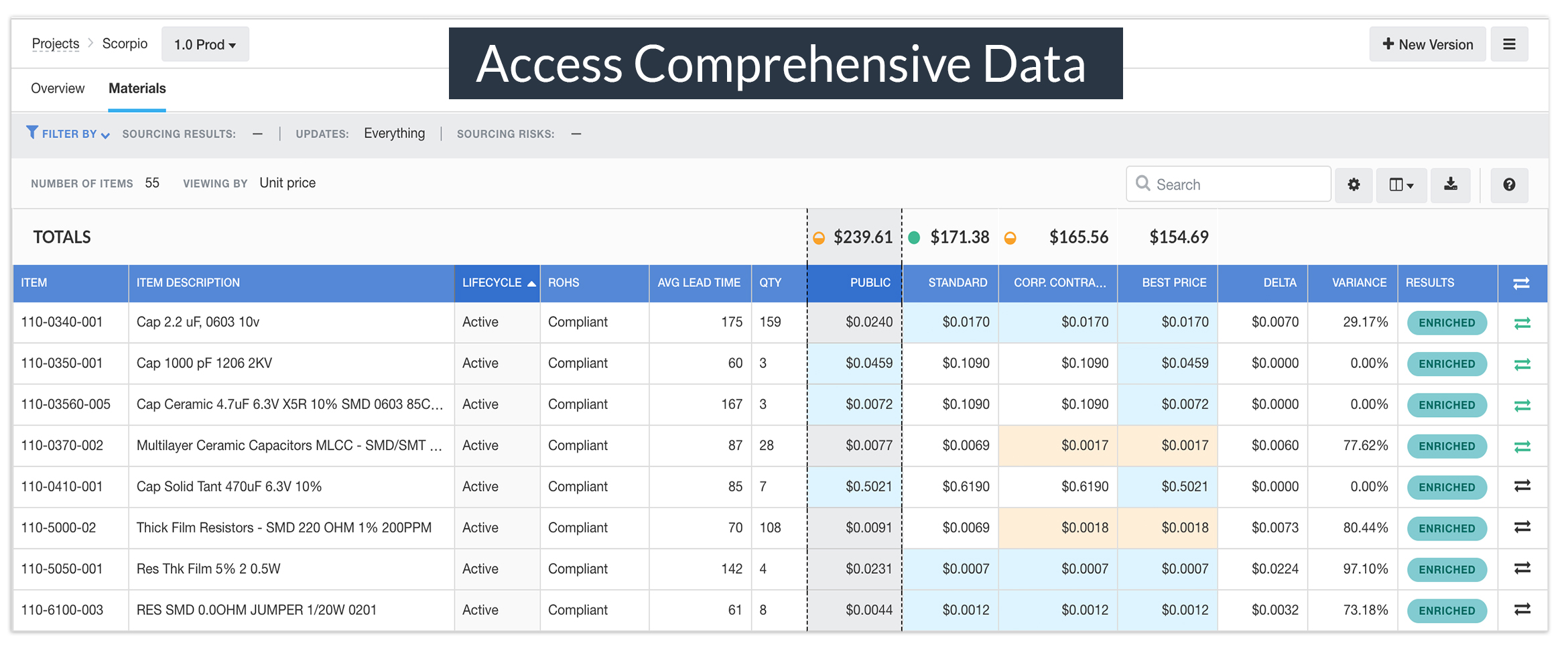Click the Updates filter value Everything
Screen dimensions: 1568x645
pos(395,133)
